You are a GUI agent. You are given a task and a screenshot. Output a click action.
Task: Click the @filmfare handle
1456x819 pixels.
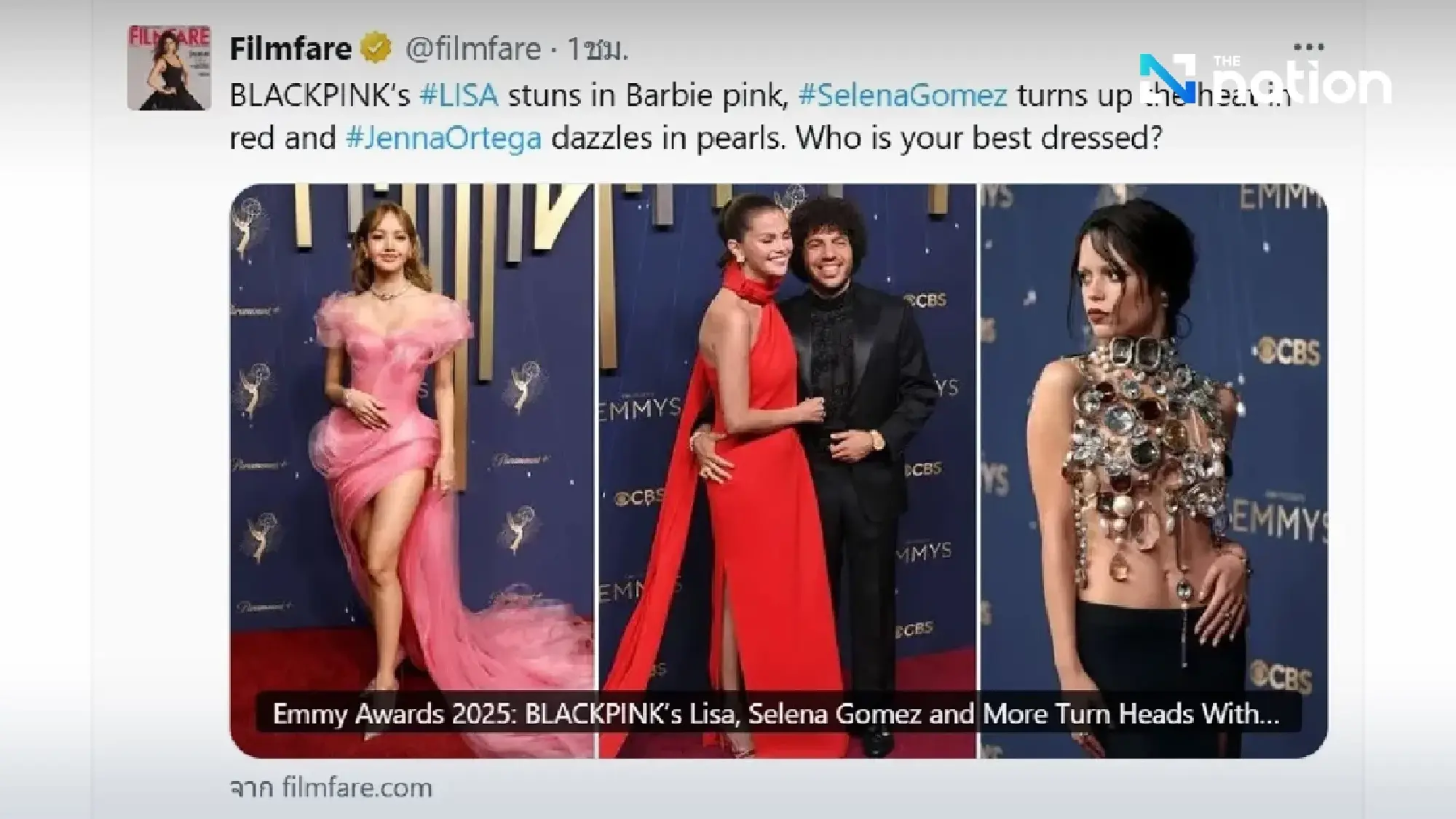click(472, 49)
